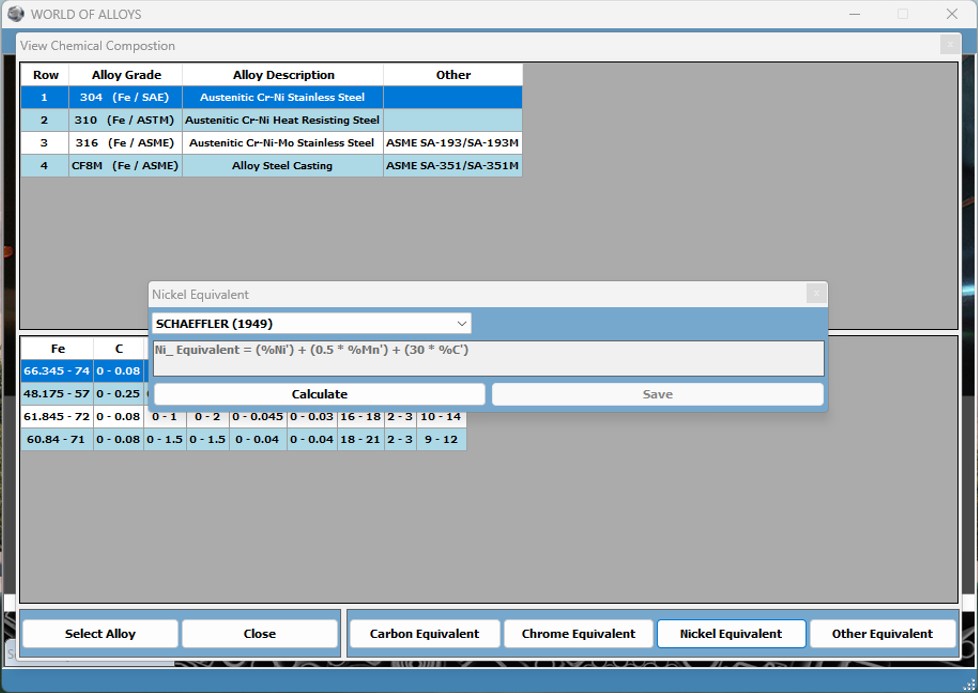Click the row number 2 cell
Viewport: 978px width, 693px height.
coord(45,120)
